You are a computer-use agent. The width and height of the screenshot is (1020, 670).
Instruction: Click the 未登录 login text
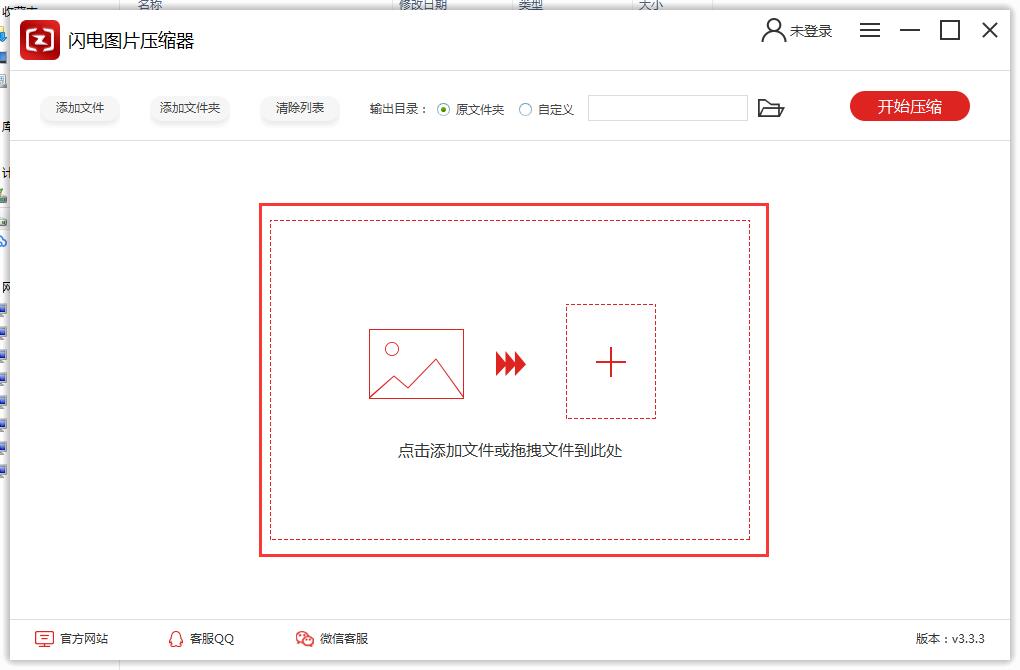pos(811,31)
